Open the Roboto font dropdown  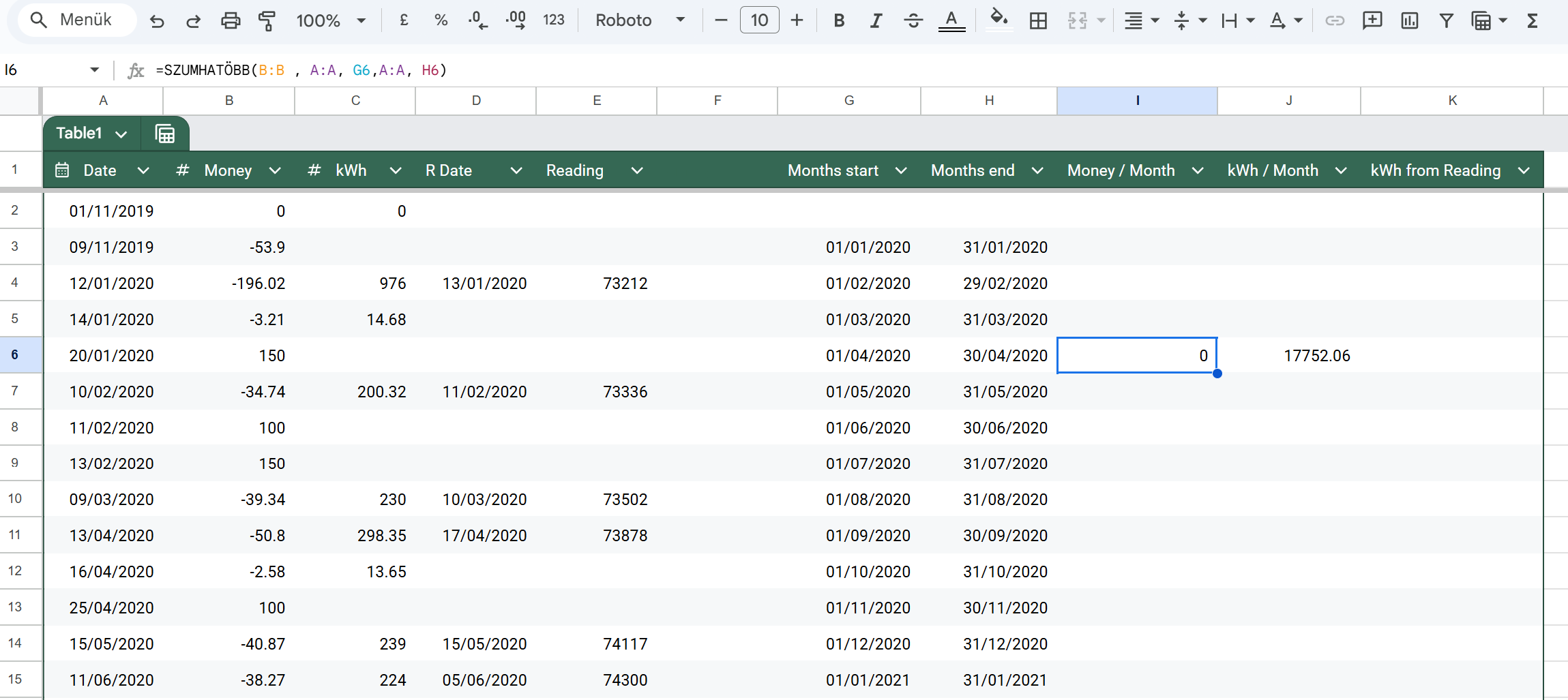pos(640,20)
